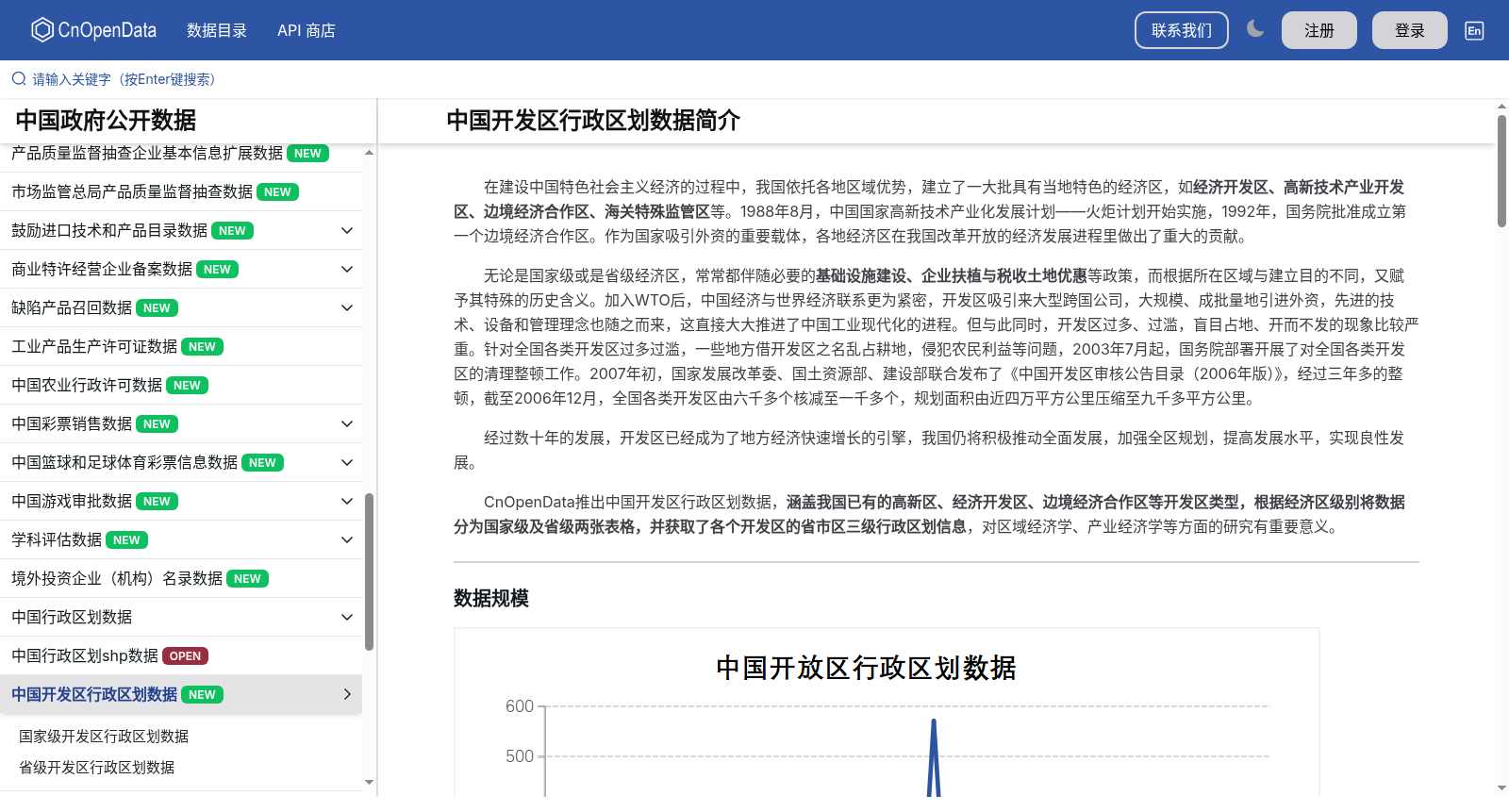Click the sidebar scrollbar thumb
The width and height of the screenshot is (1509, 812).
pyautogui.click(x=370, y=572)
